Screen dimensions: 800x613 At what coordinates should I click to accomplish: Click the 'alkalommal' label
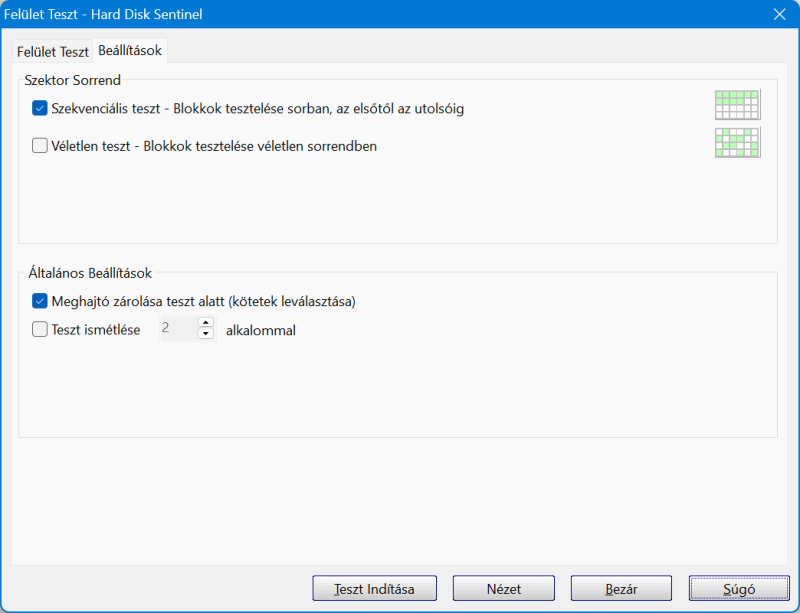(x=261, y=330)
